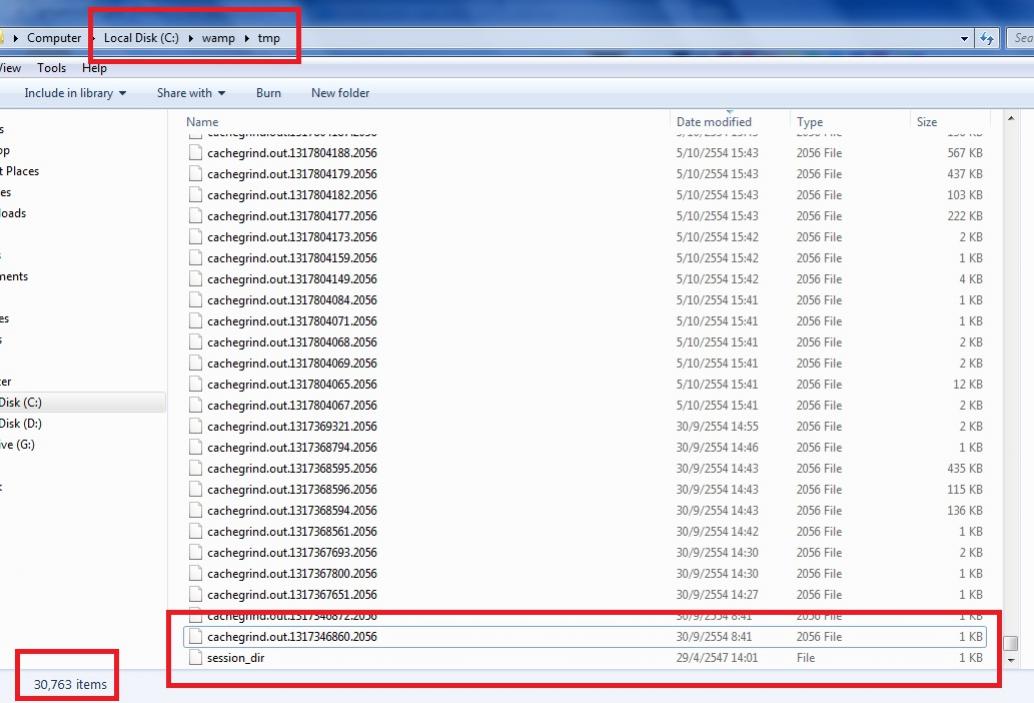Click file icon of cachegrind.out.1317368561.2056
This screenshot has width=1034, height=703.
click(195, 532)
